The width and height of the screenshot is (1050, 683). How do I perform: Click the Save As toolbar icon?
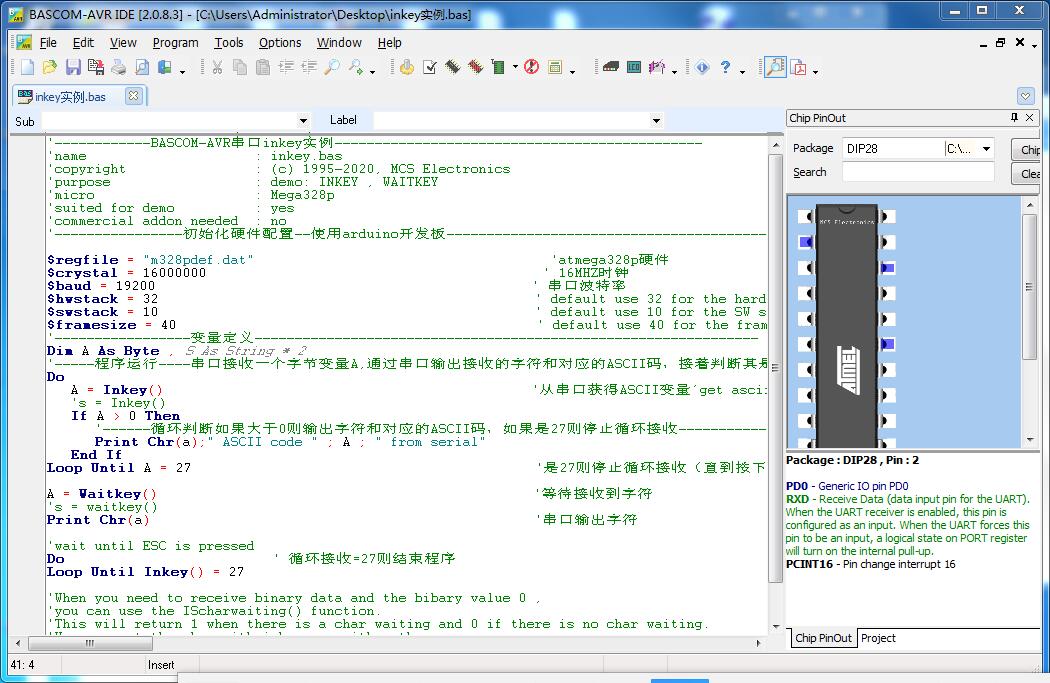pos(96,67)
